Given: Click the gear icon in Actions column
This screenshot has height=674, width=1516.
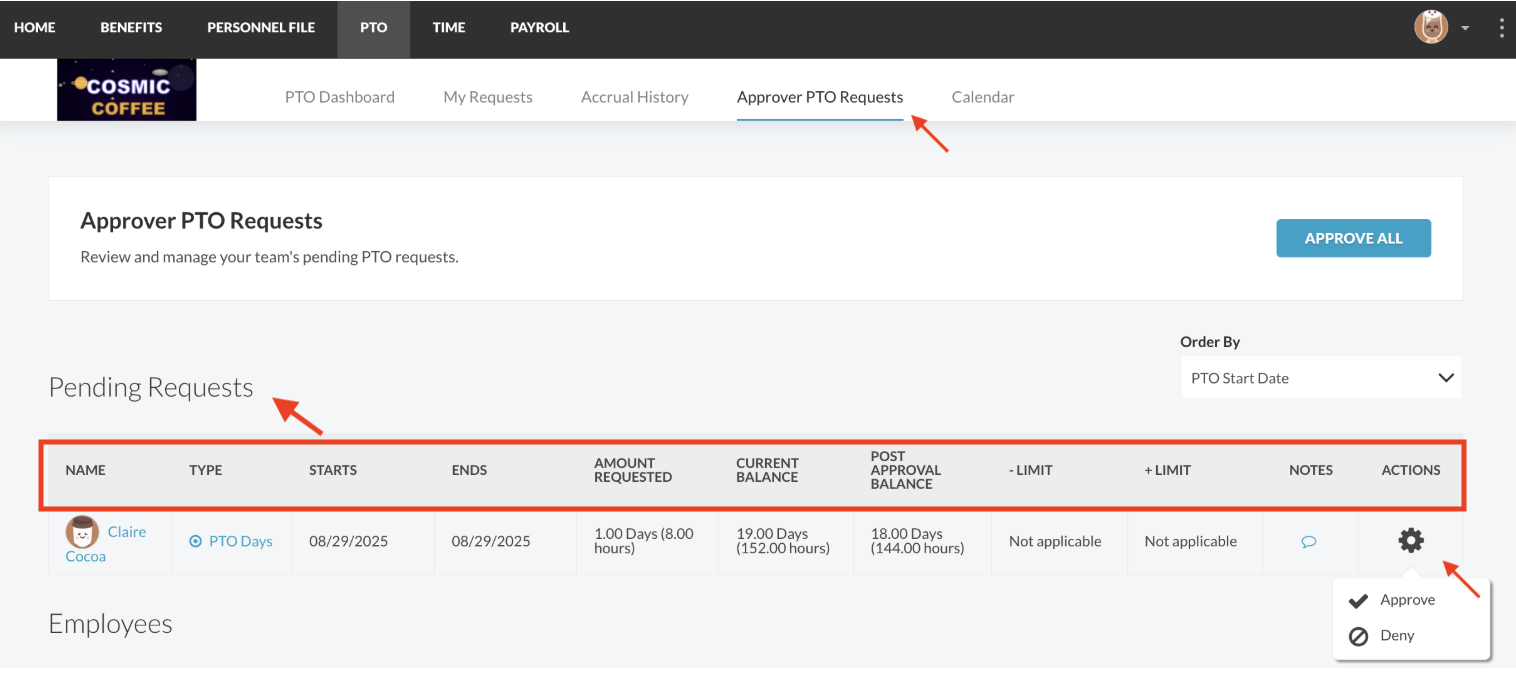Looking at the screenshot, I should 1410,541.
